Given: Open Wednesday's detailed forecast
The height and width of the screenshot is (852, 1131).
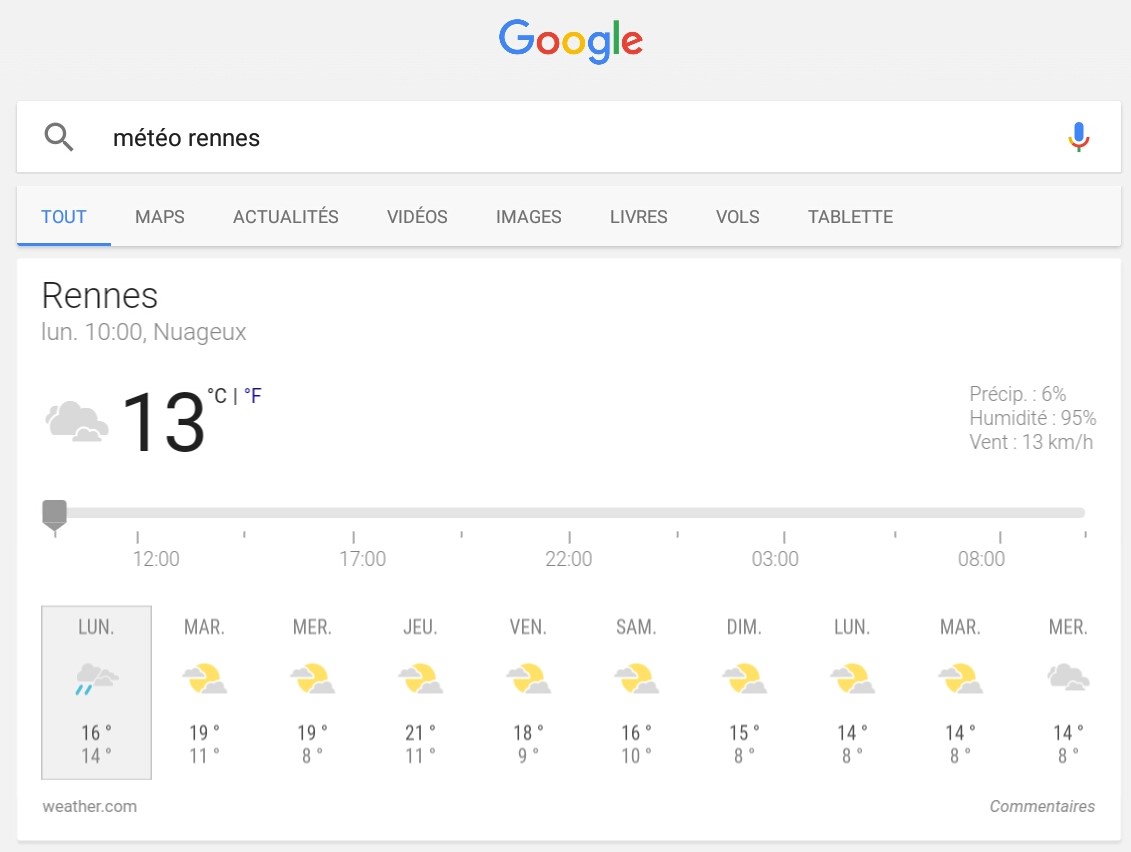Looking at the screenshot, I should pyautogui.click(x=312, y=690).
